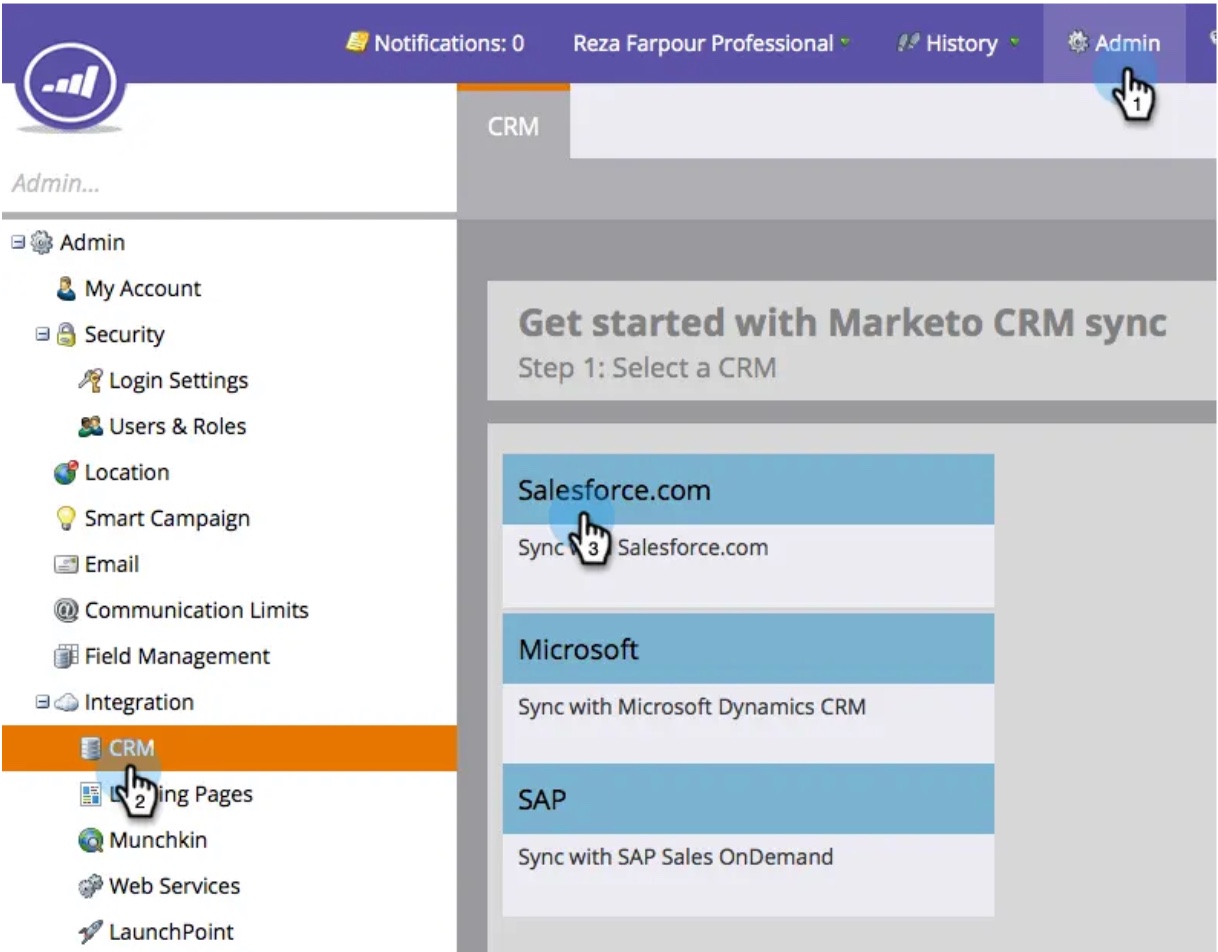The image size is (1218, 952).
Task: Open the History dropdown
Action: [x=961, y=43]
